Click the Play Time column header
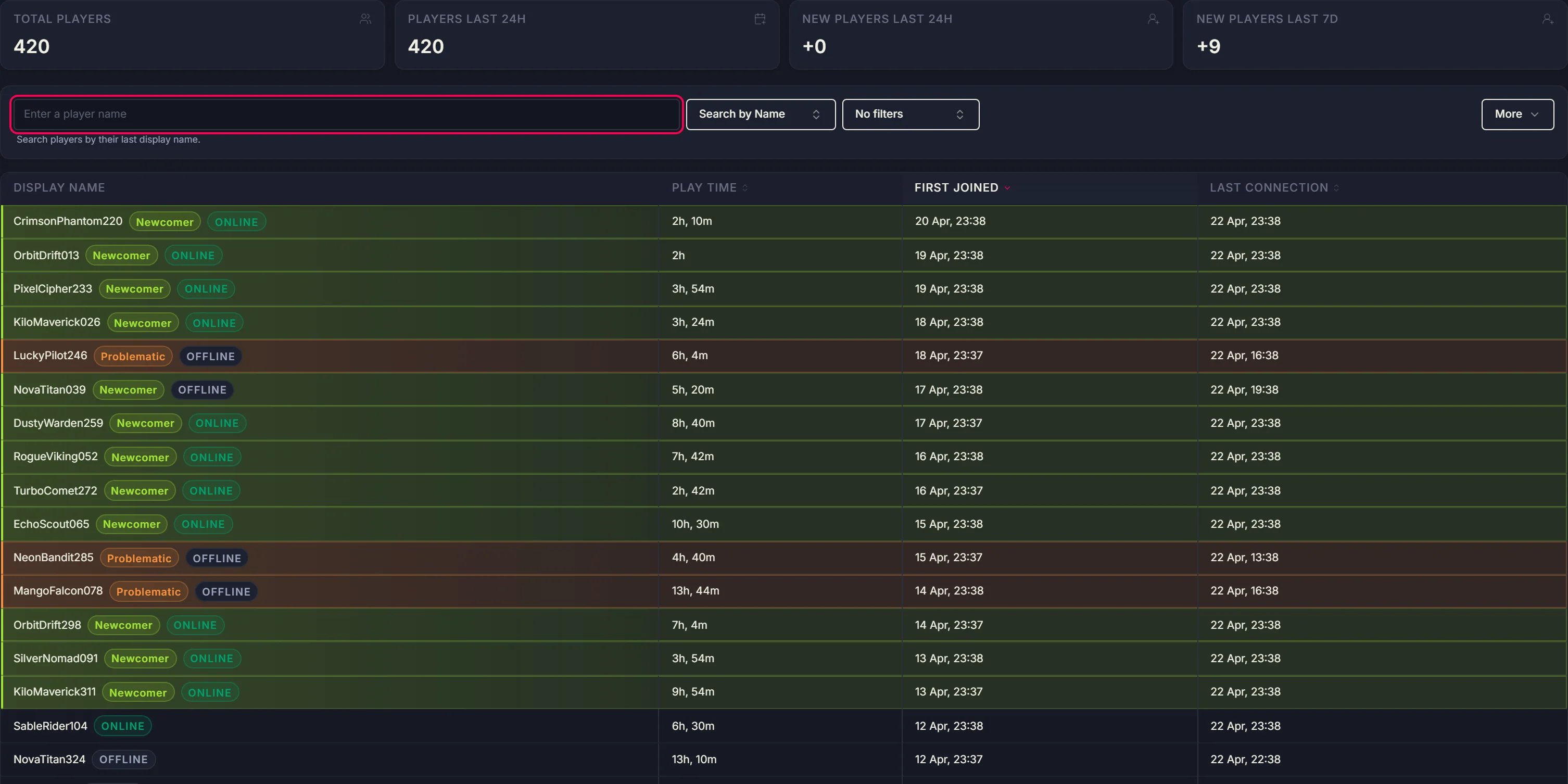1568x784 pixels. pos(704,187)
